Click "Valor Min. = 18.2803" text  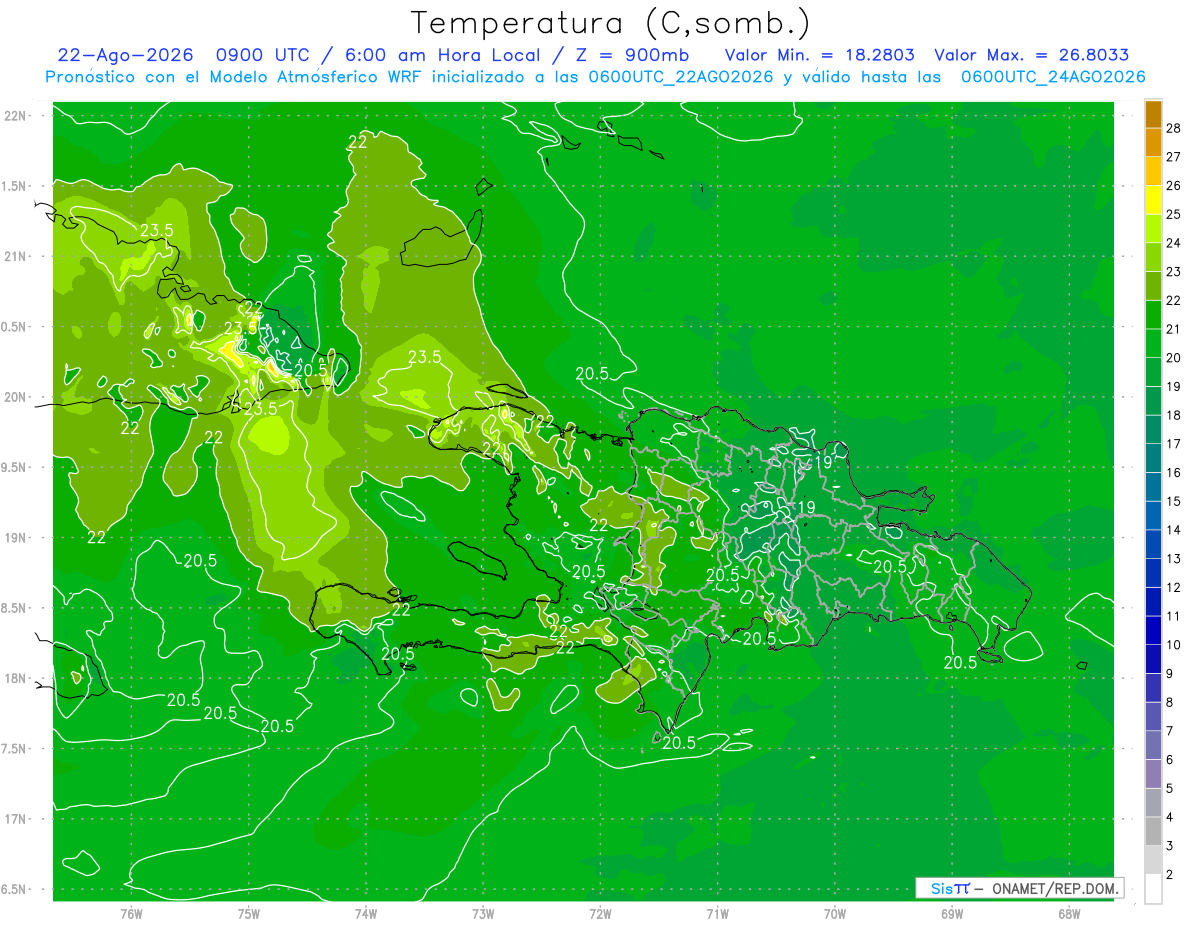[820, 55]
